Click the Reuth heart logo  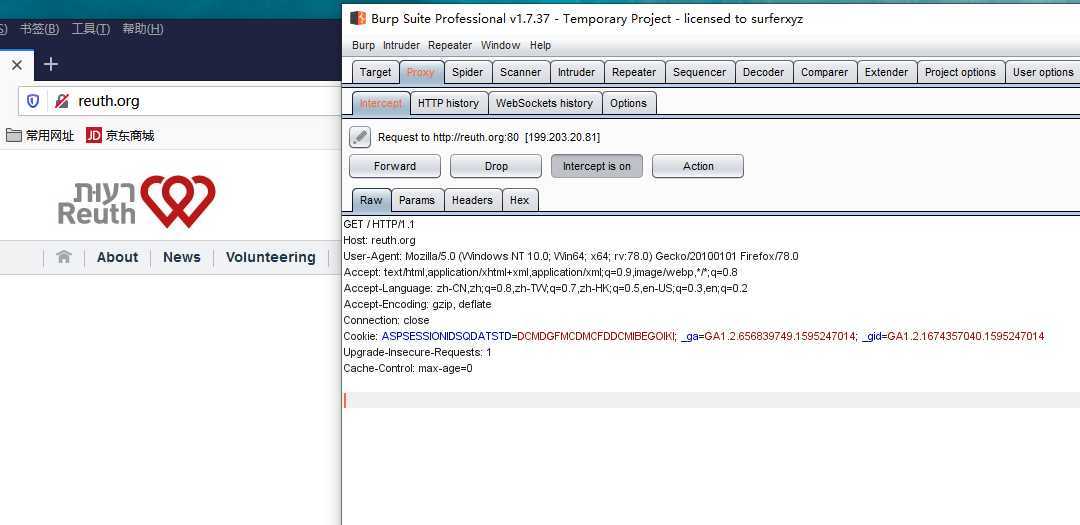coord(178,200)
